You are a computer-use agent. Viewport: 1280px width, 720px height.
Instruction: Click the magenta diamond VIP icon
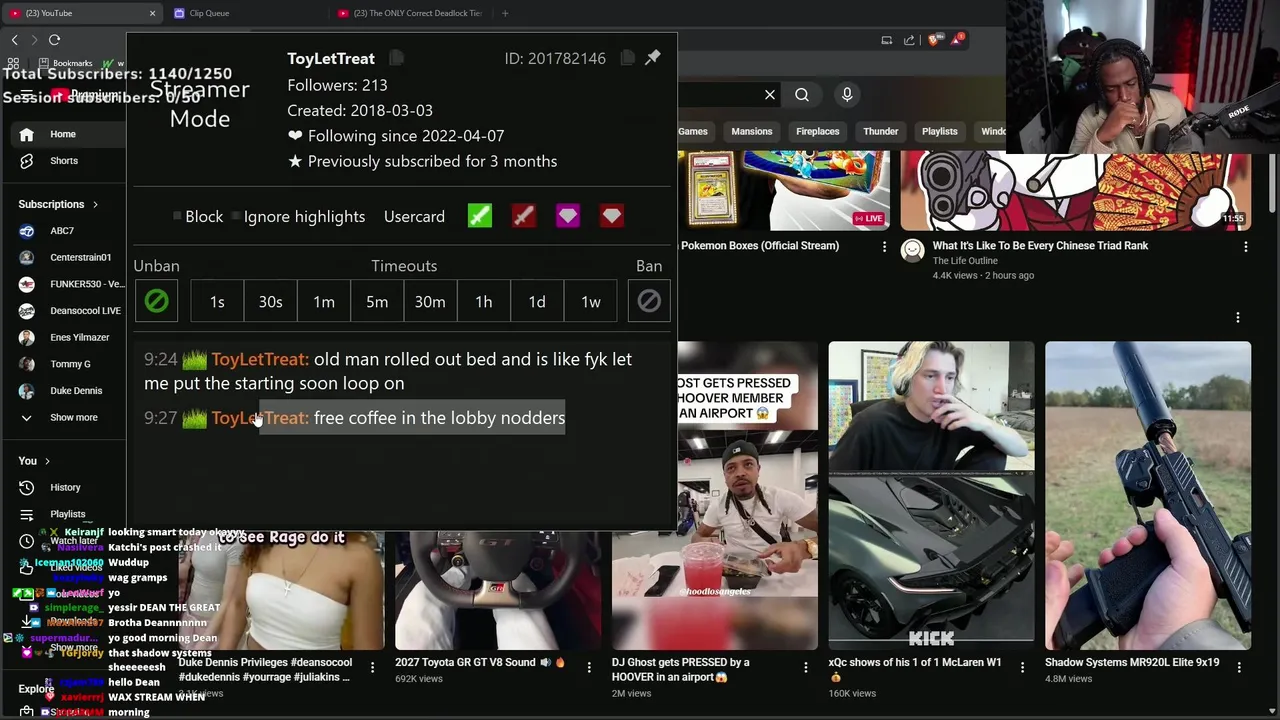568,216
